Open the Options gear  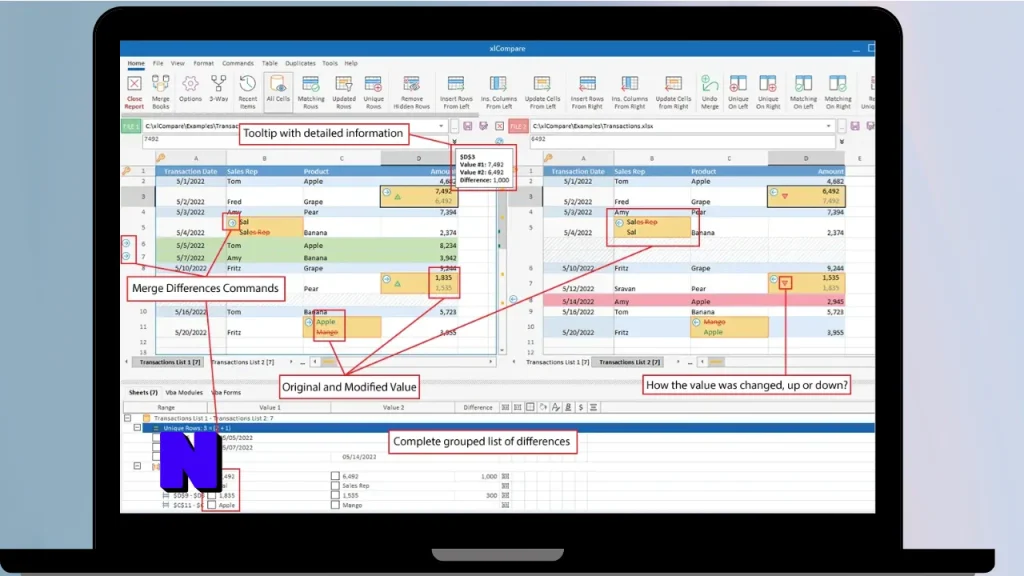pos(190,88)
